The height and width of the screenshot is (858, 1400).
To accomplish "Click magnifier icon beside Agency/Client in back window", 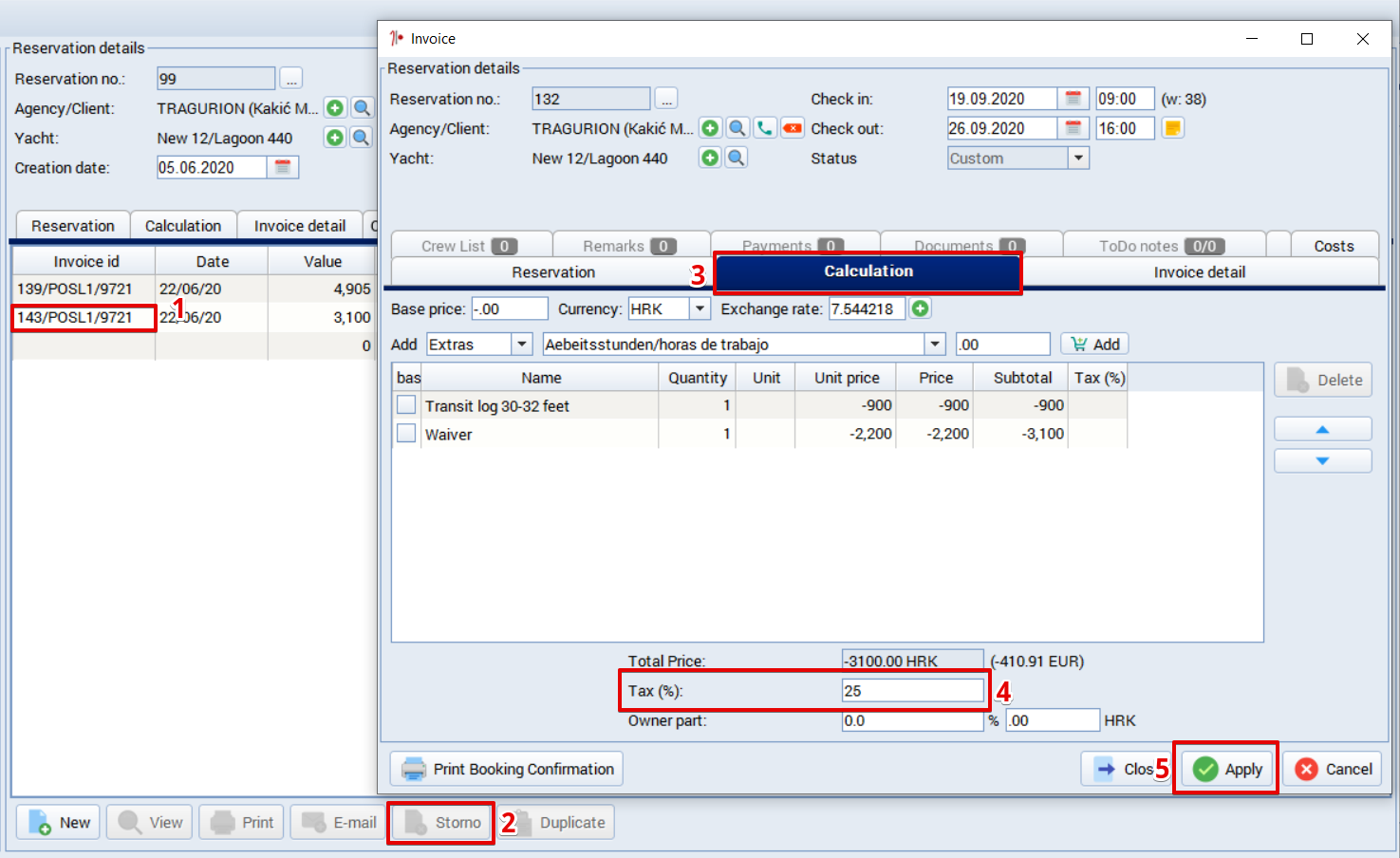I will tap(362, 108).
